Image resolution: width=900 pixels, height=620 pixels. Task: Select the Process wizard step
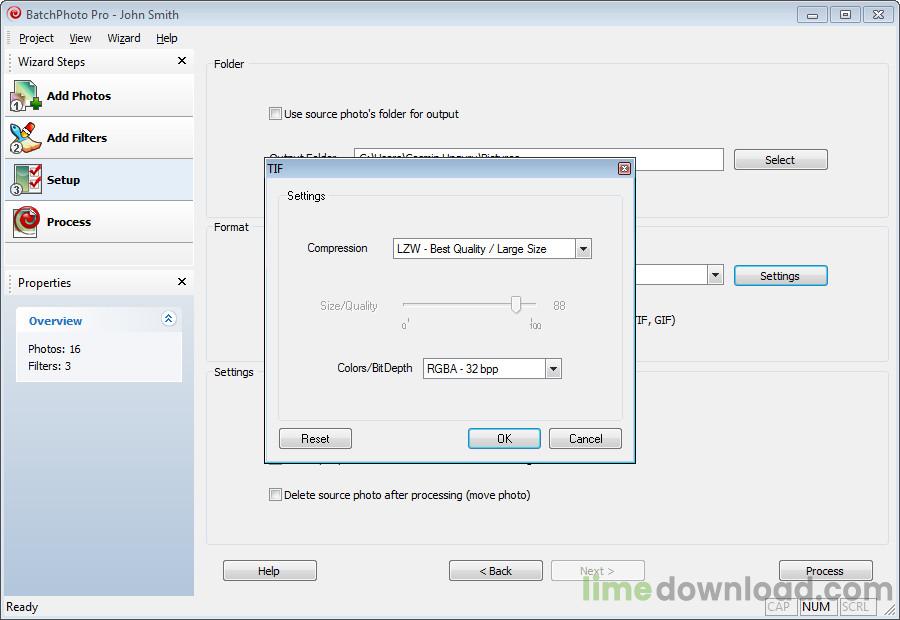(99, 222)
